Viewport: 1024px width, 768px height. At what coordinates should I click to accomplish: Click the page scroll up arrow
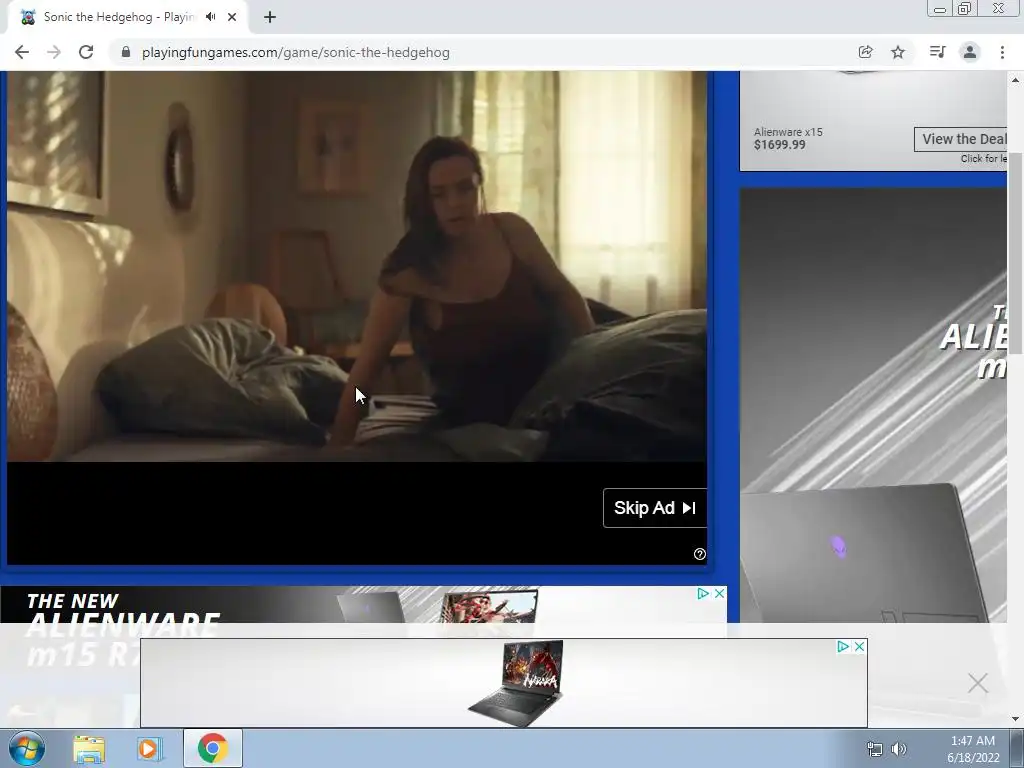[x=1015, y=80]
